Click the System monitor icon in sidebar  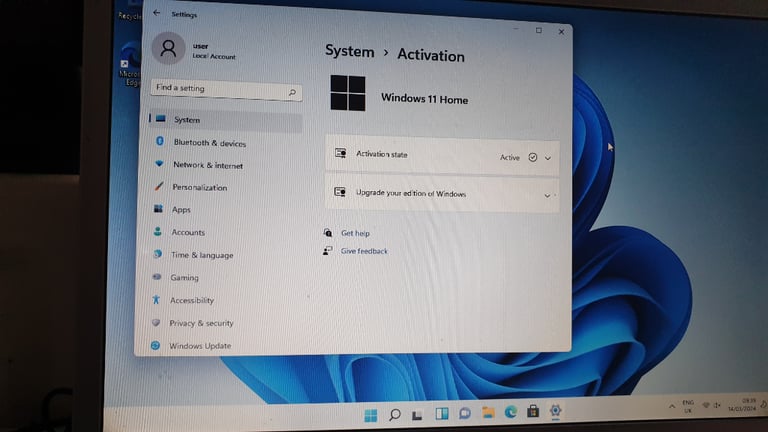(x=161, y=119)
